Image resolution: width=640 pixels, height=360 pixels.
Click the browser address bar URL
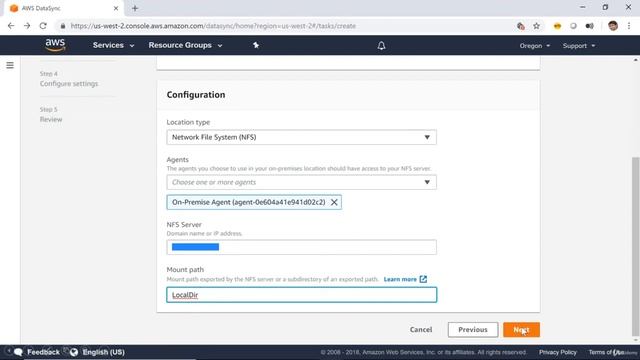[213, 26]
